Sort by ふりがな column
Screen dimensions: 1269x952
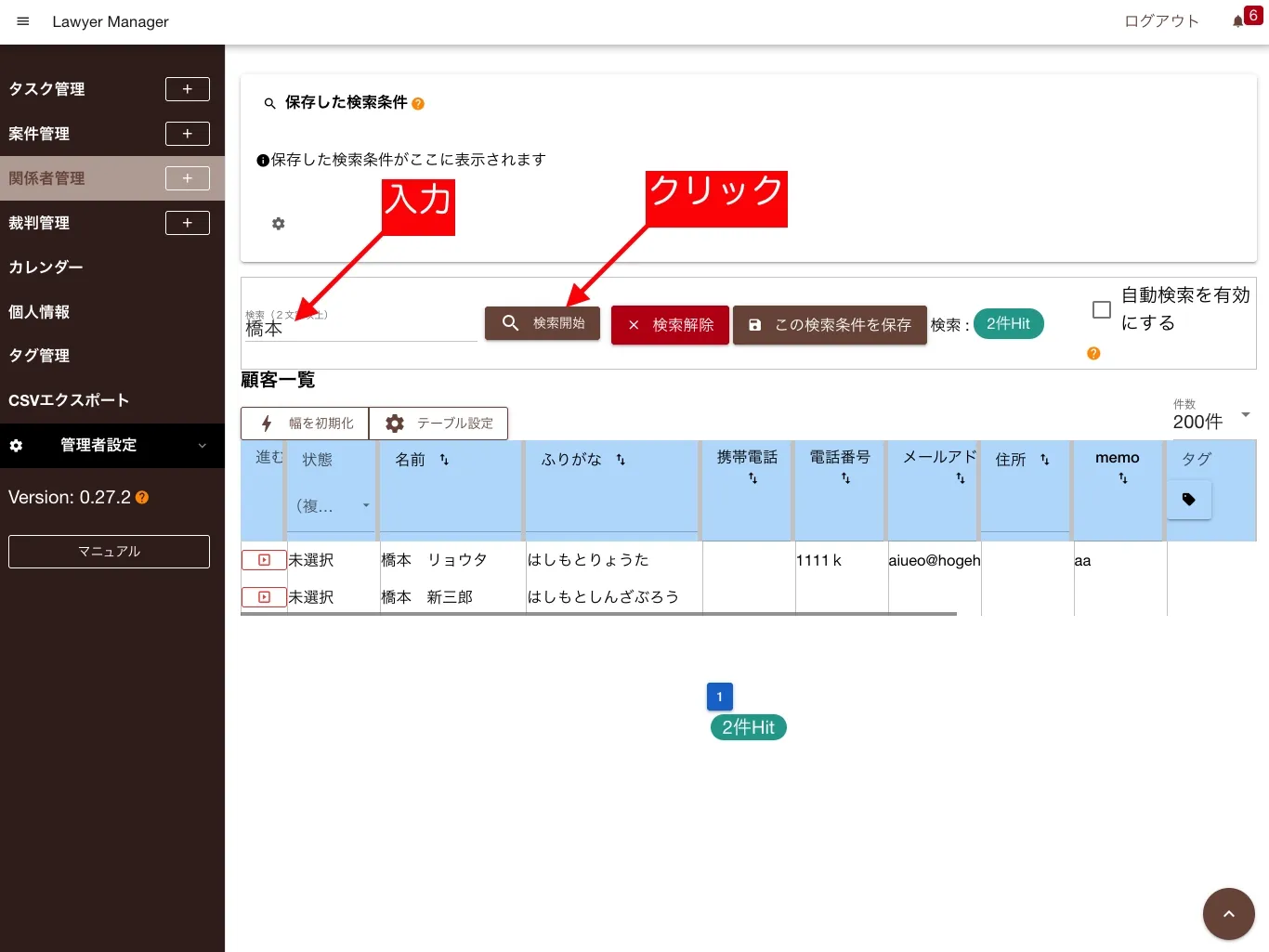pyautogui.click(x=621, y=460)
